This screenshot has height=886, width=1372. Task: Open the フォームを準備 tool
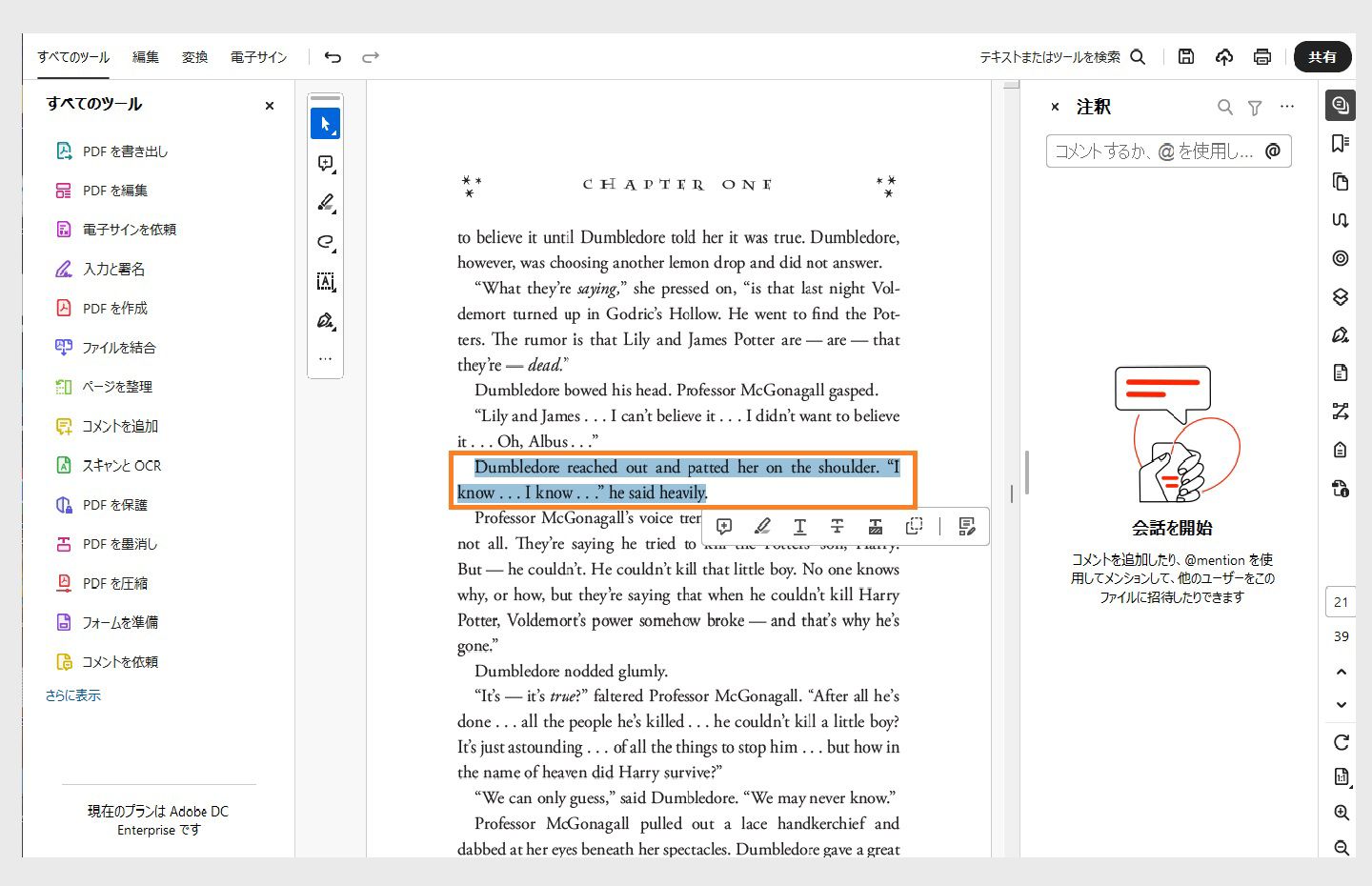tap(106, 623)
